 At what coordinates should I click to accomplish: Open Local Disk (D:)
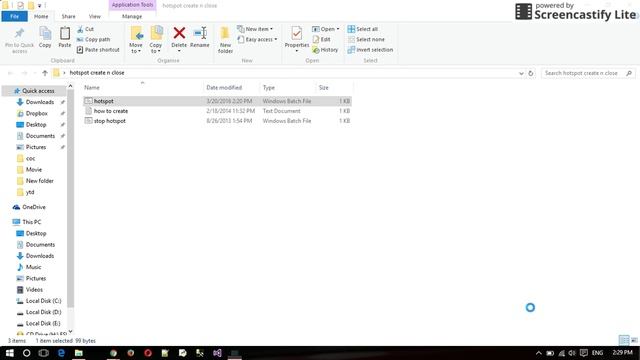point(43,312)
